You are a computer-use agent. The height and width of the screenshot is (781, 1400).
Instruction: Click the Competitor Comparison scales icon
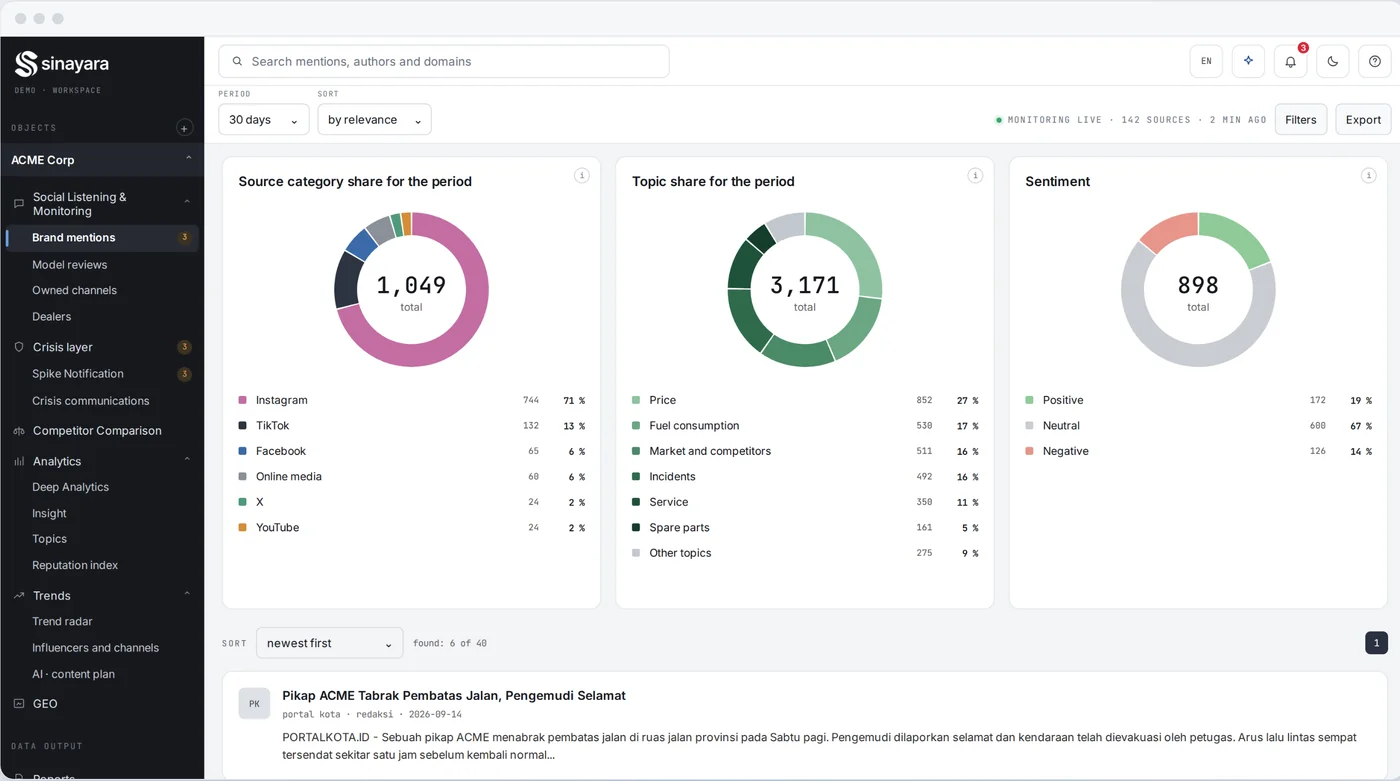pyautogui.click(x=18, y=431)
